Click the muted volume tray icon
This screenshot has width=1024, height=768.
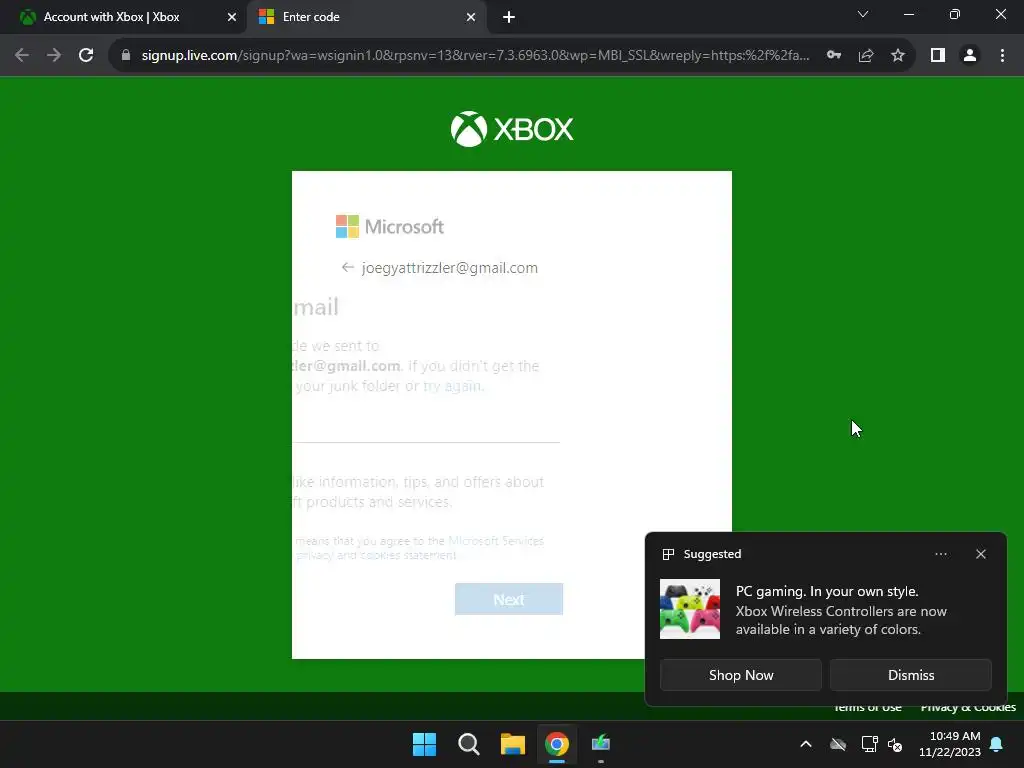(x=895, y=744)
